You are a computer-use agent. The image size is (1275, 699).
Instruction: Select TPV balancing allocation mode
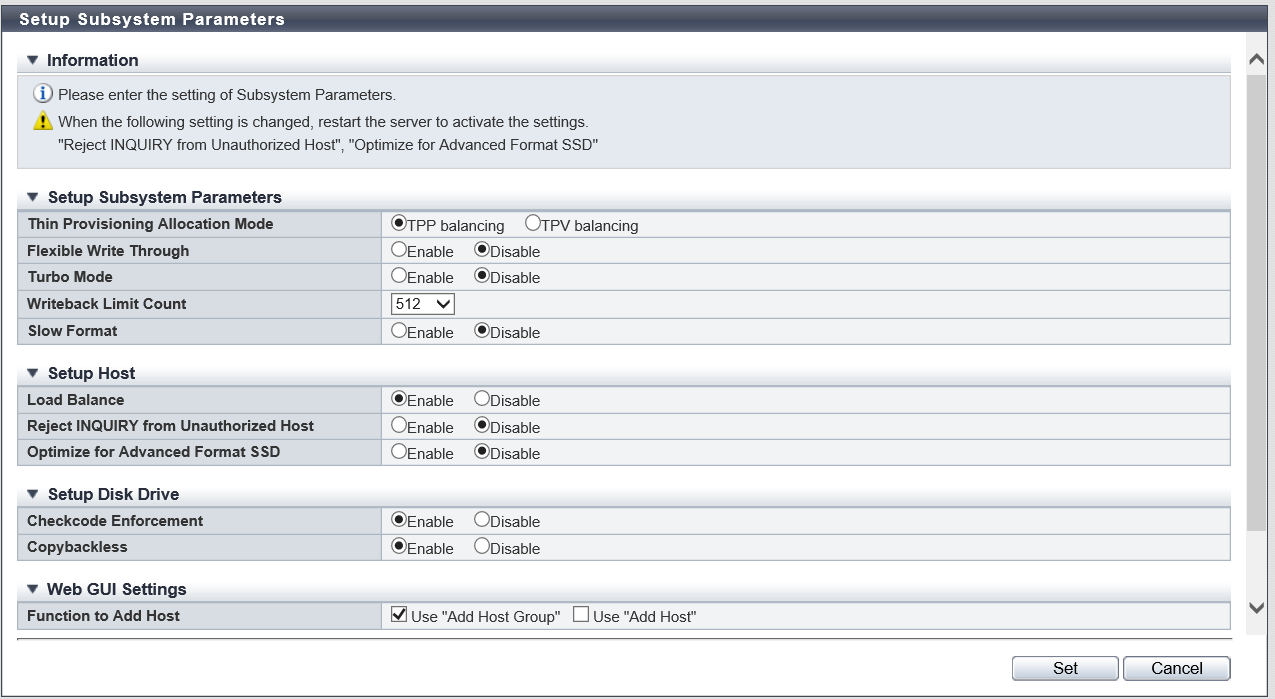(533, 224)
